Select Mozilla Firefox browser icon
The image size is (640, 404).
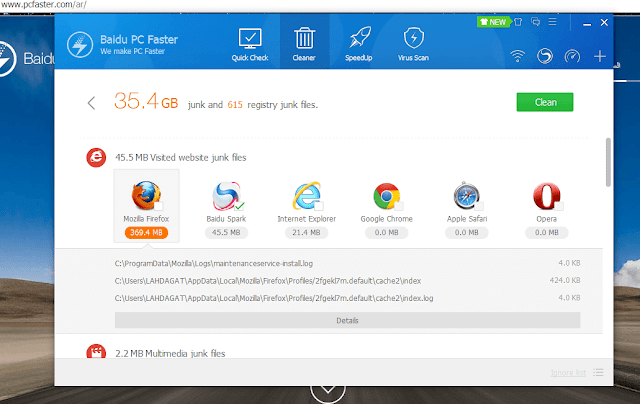pos(145,195)
